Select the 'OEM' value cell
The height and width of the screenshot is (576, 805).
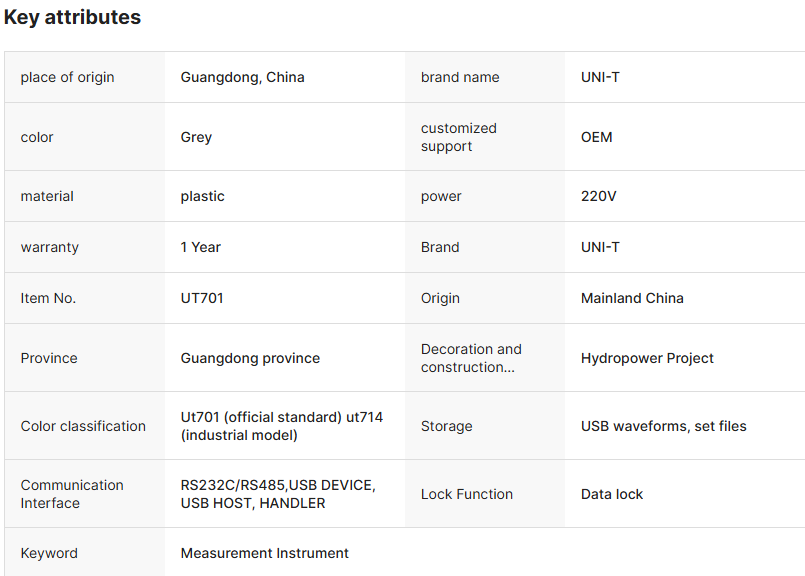[x=596, y=137]
